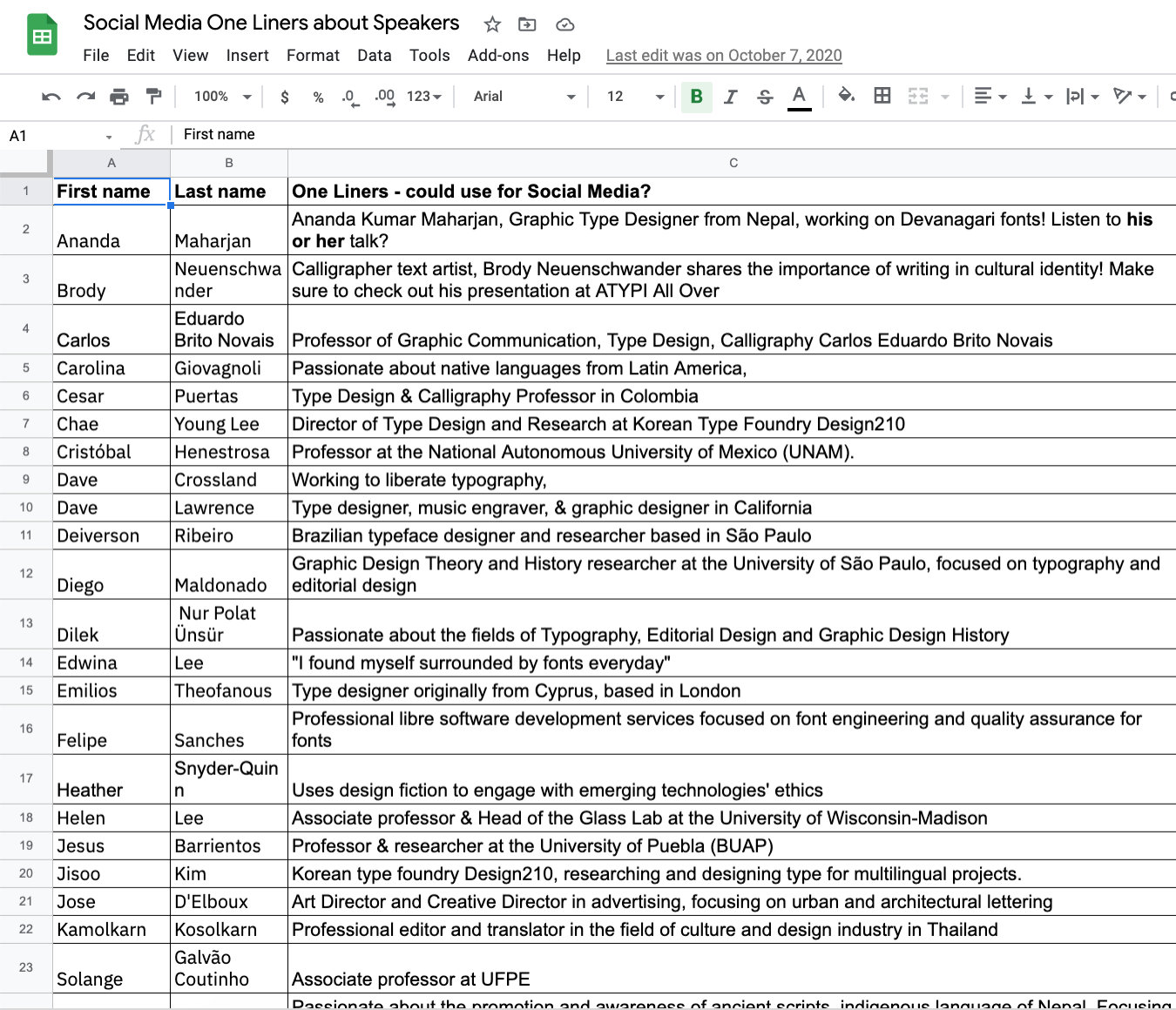Select the 'Nur Polat Ünsür' cell
The image size is (1176, 1010).
pyautogui.click(x=229, y=623)
